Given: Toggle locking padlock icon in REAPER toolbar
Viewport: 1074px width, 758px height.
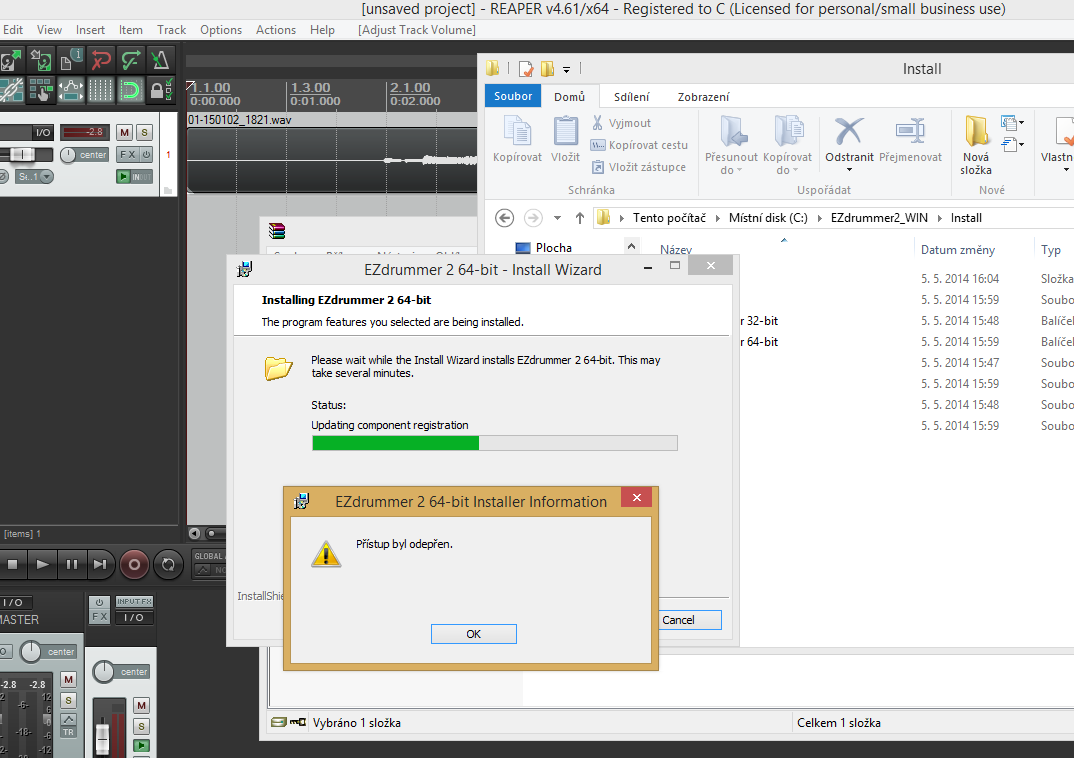Looking at the screenshot, I should (x=160, y=90).
